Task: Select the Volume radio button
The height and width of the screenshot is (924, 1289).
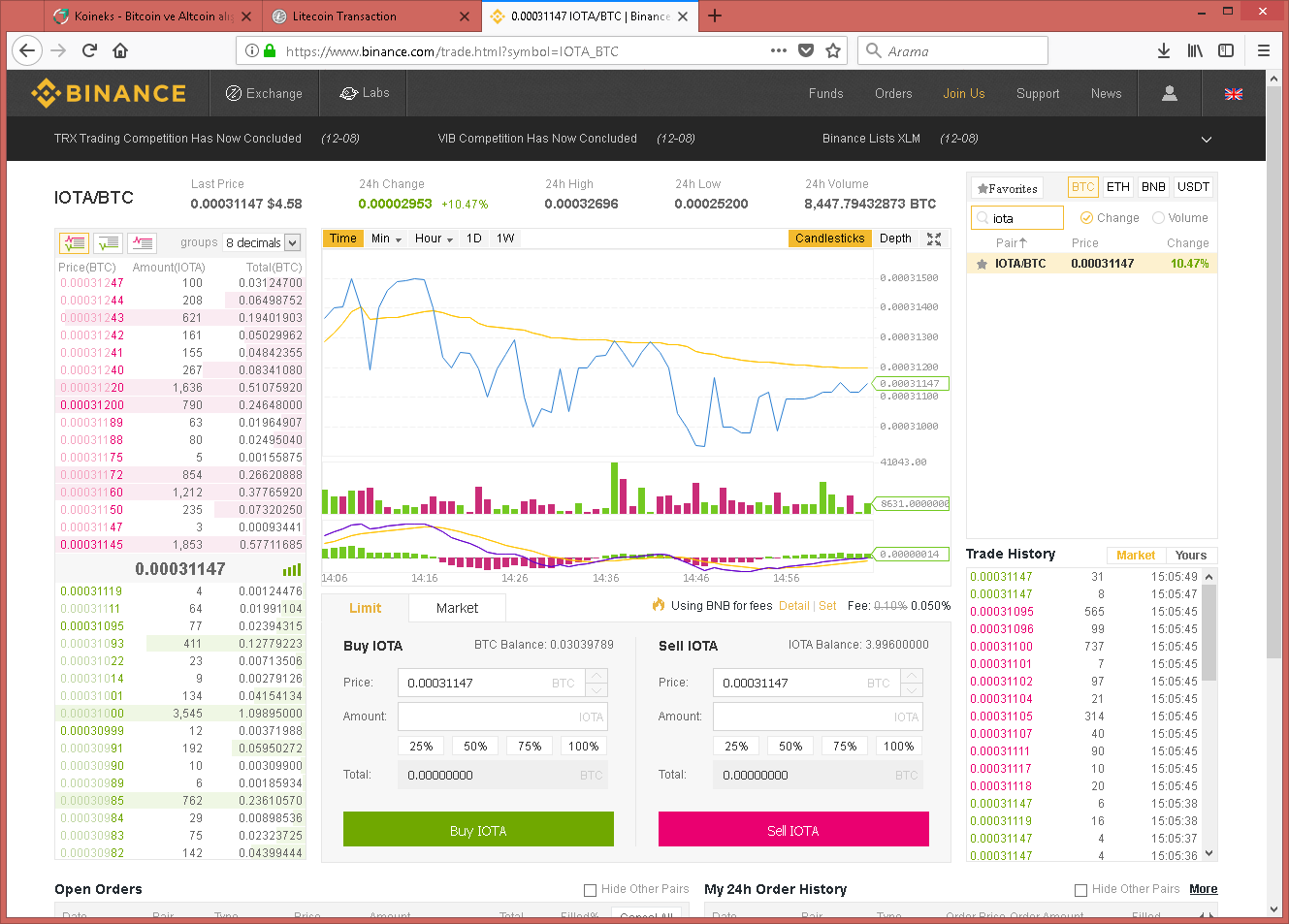Action: tap(1158, 218)
